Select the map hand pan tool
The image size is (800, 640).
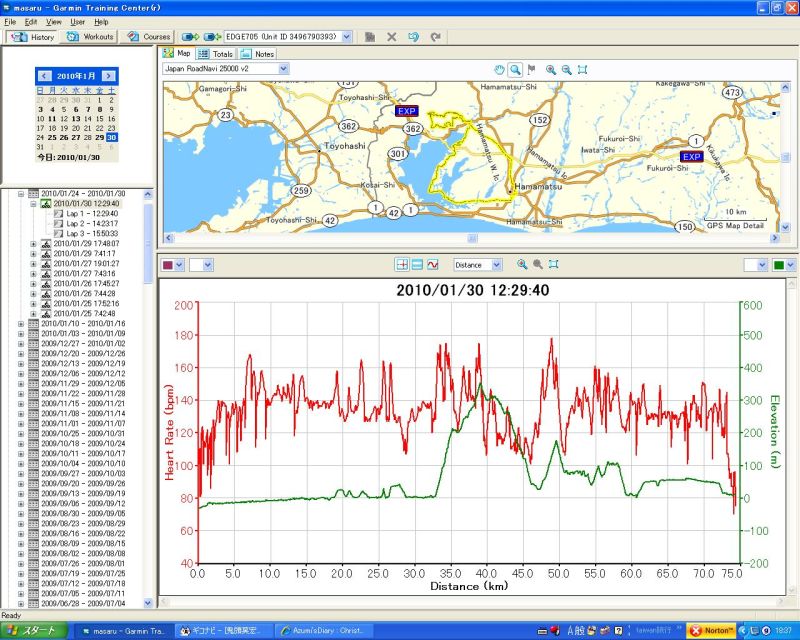click(x=499, y=69)
